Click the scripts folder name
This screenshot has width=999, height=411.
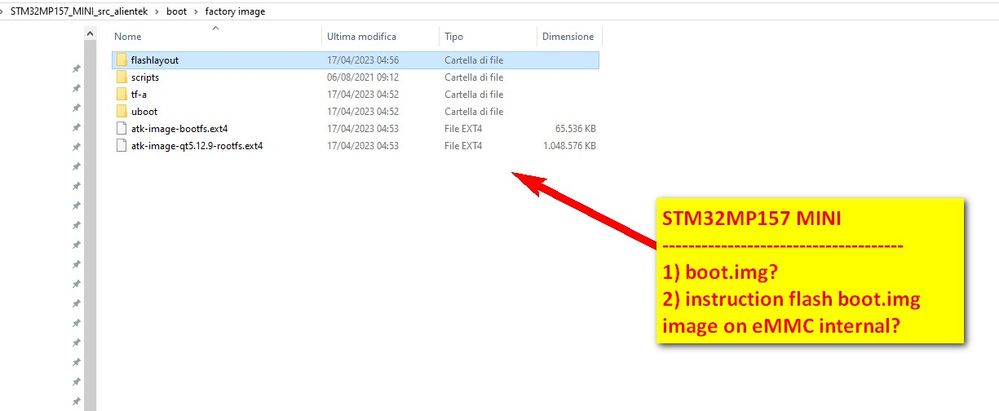tap(145, 78)
